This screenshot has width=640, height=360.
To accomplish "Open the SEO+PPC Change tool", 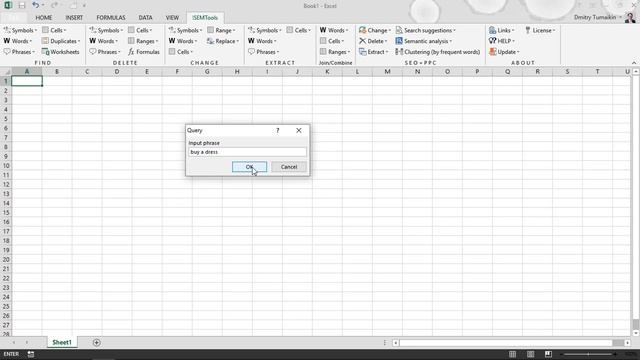I will tap(375, 30).
